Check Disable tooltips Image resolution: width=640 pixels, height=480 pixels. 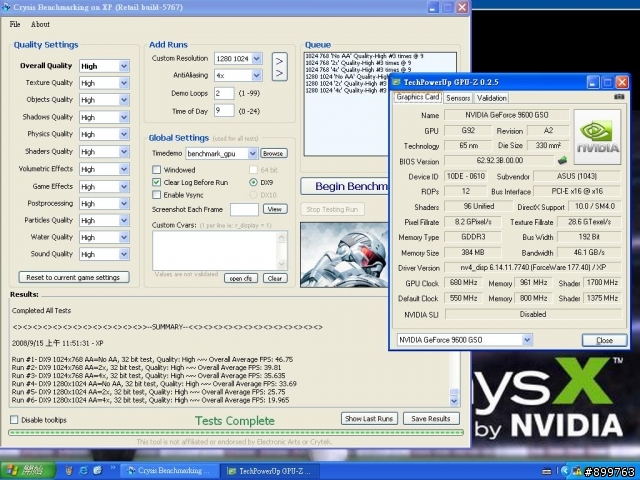point(14,420)
